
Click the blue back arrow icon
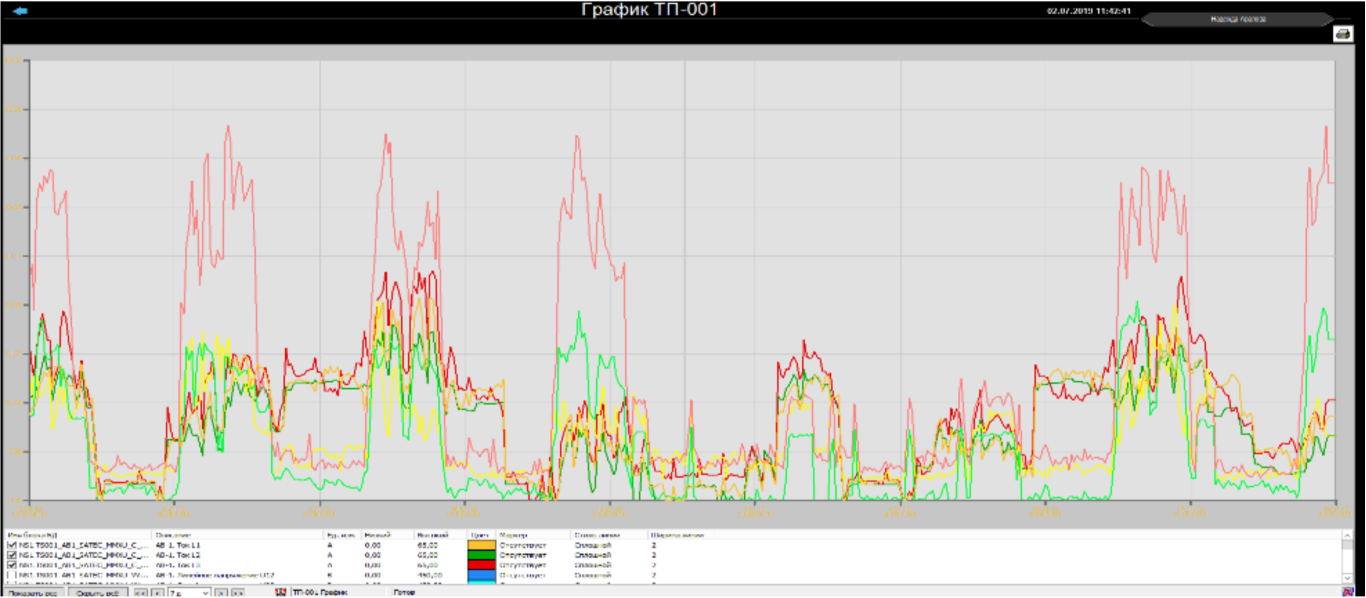pyautogui.click(x=20, y=11)
